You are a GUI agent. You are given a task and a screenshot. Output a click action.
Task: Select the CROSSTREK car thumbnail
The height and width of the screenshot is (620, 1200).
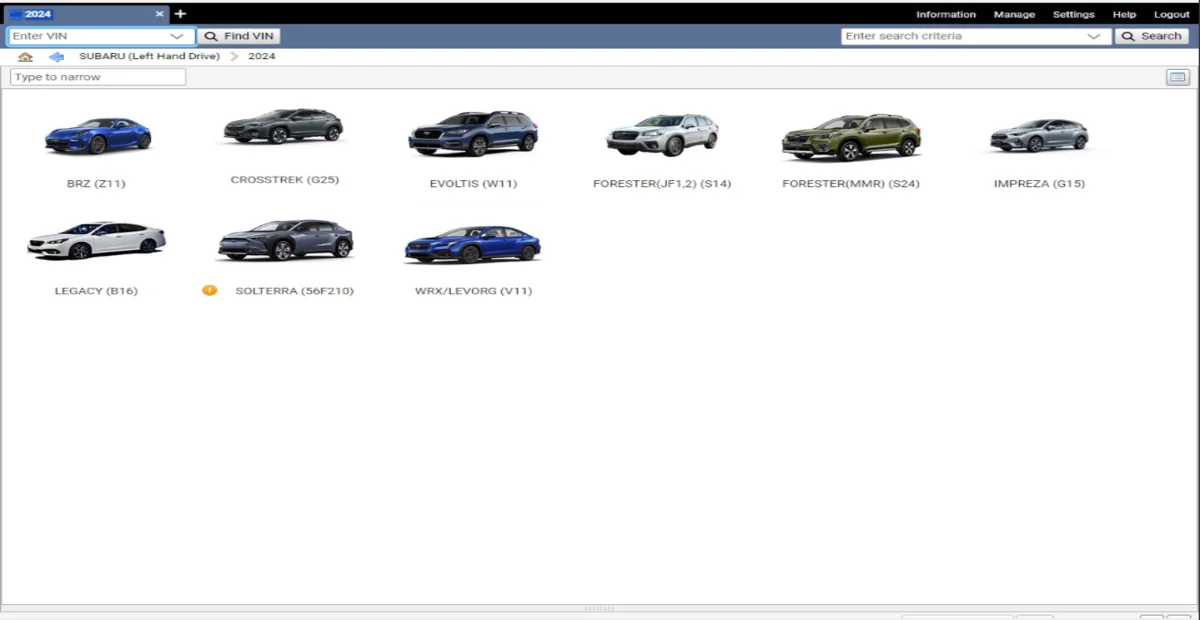click(284, 127)
